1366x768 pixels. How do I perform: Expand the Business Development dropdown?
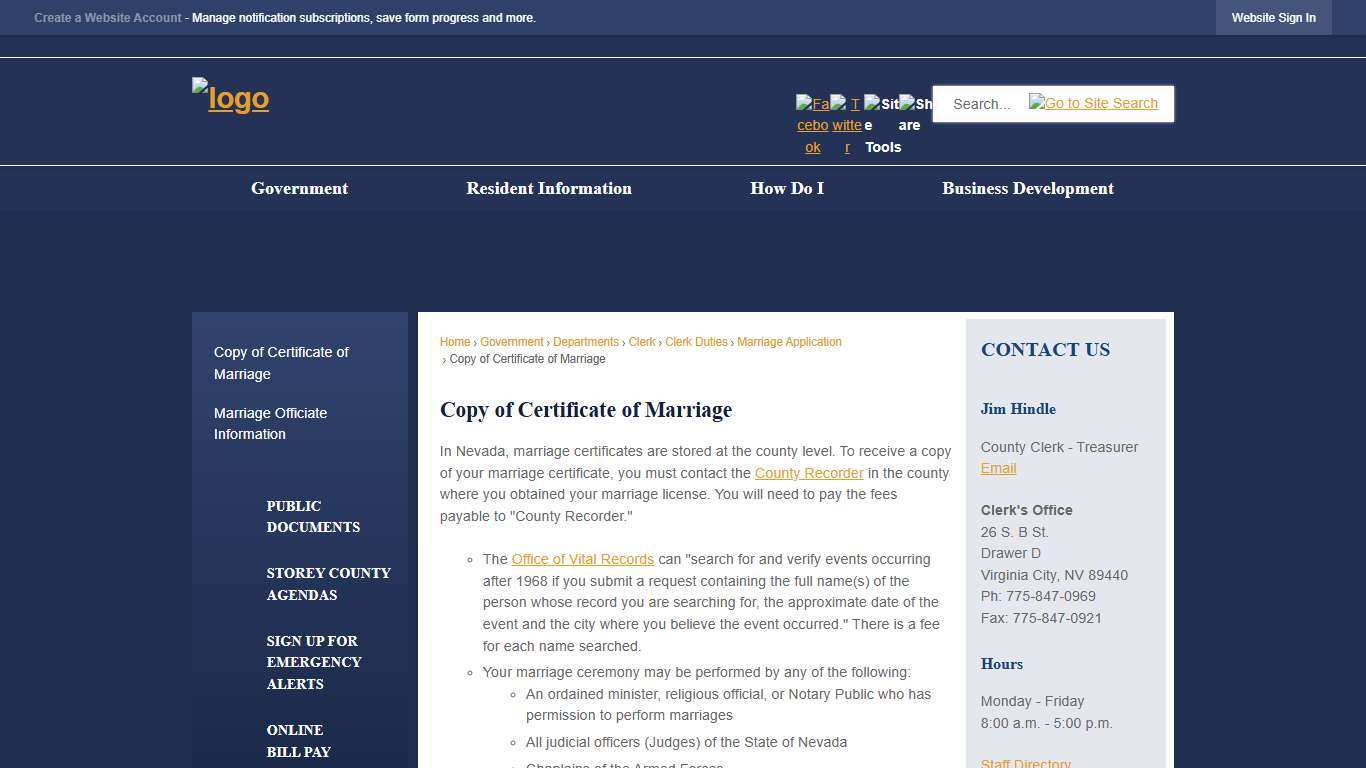[1027, 188]
